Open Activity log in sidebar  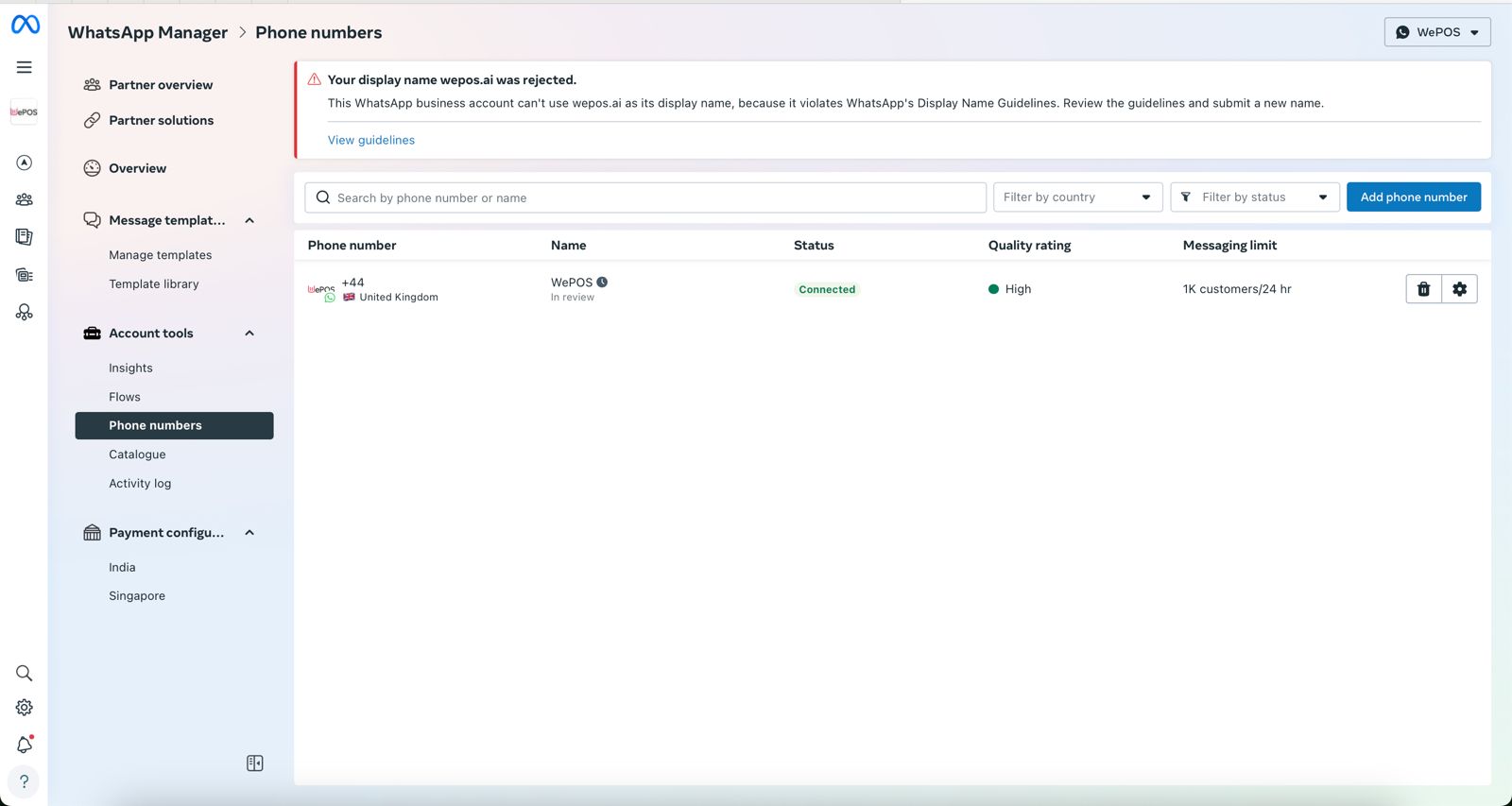click(x=140, y=483)
